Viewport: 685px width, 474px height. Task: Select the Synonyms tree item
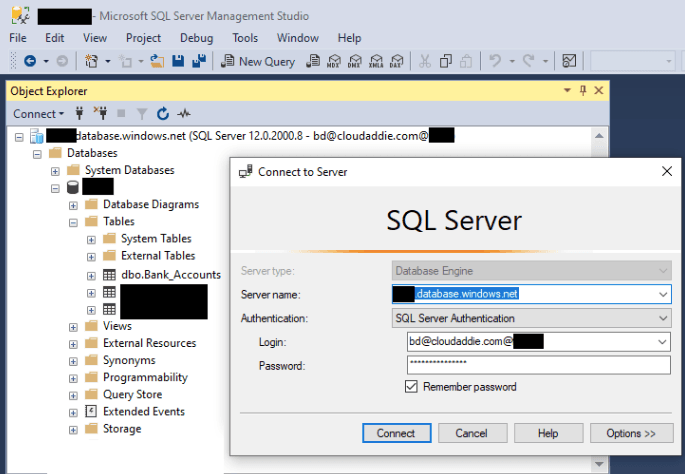129,360
